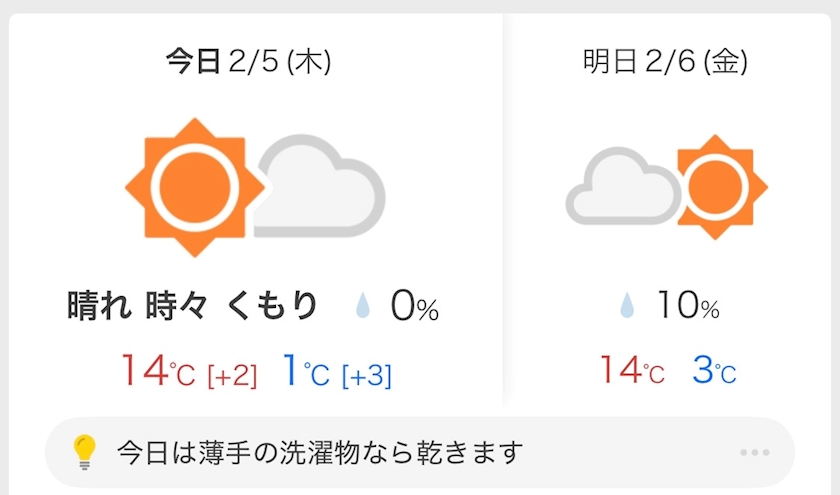This screenshot has height=495, width=840.
Task: Click tomorrow's 10% precipitation value
Action: [x=687, y=306]
